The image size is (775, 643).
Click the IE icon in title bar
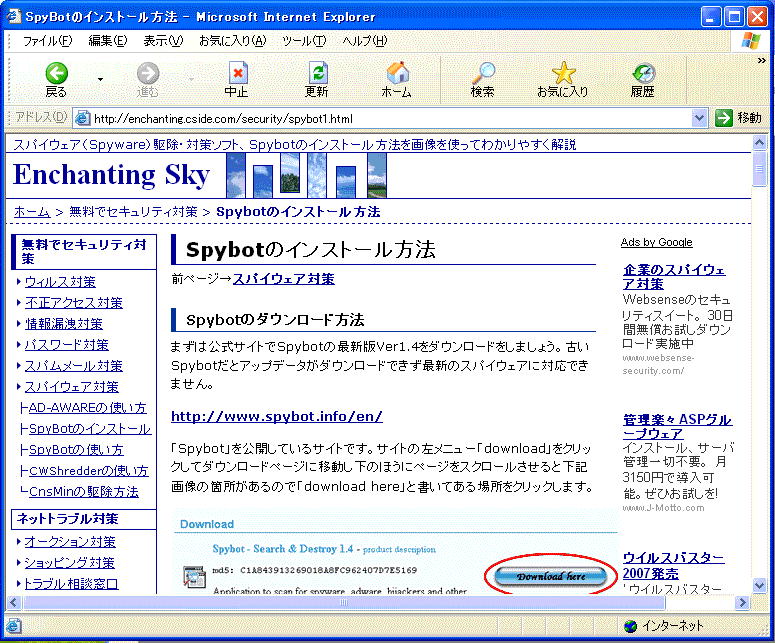tap(13, 16)
